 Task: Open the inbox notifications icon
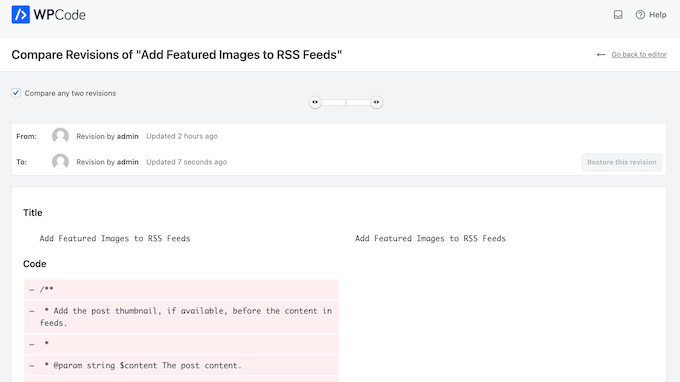point(618,15)
